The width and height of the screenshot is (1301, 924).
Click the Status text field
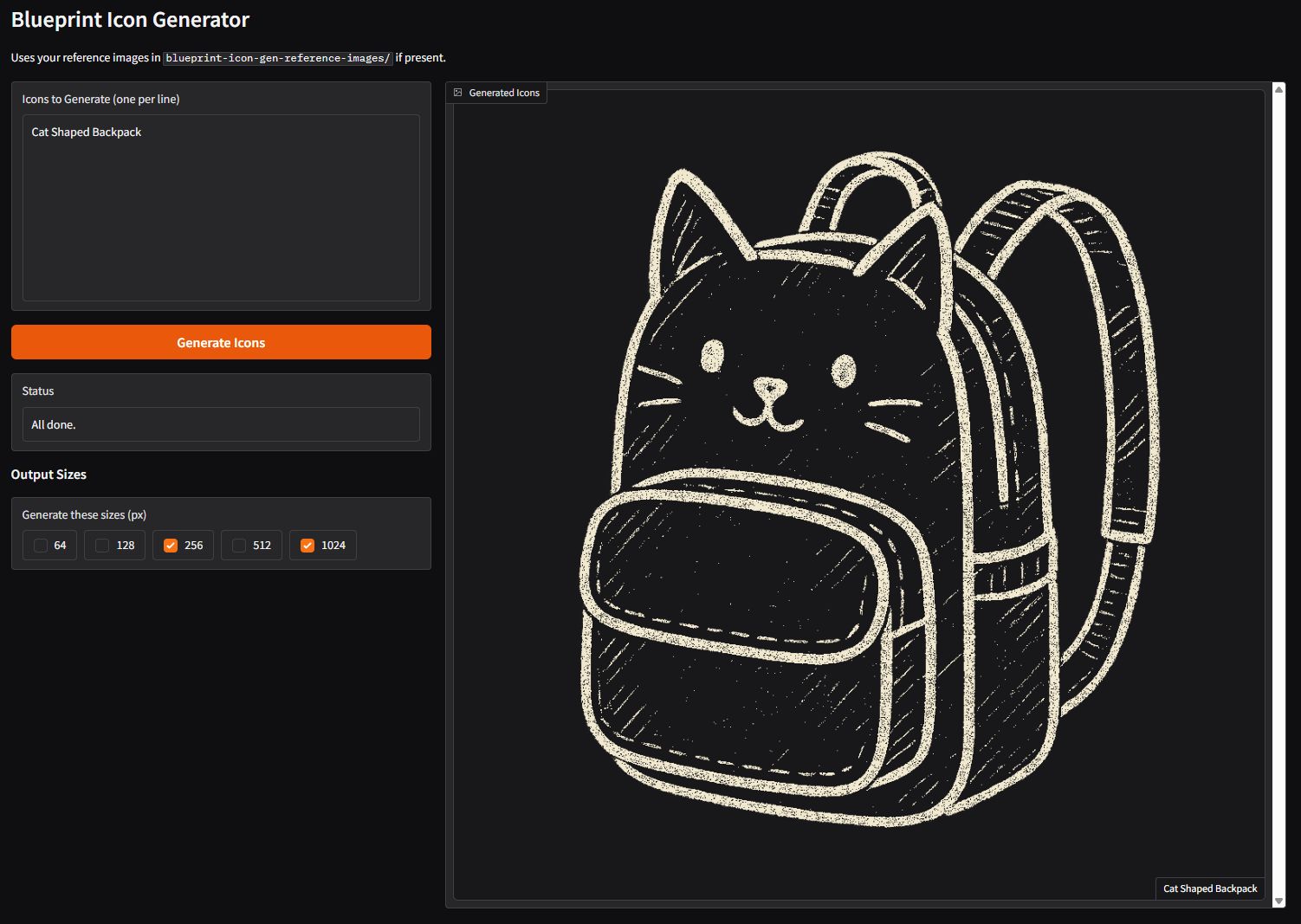click(x=221, y=424)
